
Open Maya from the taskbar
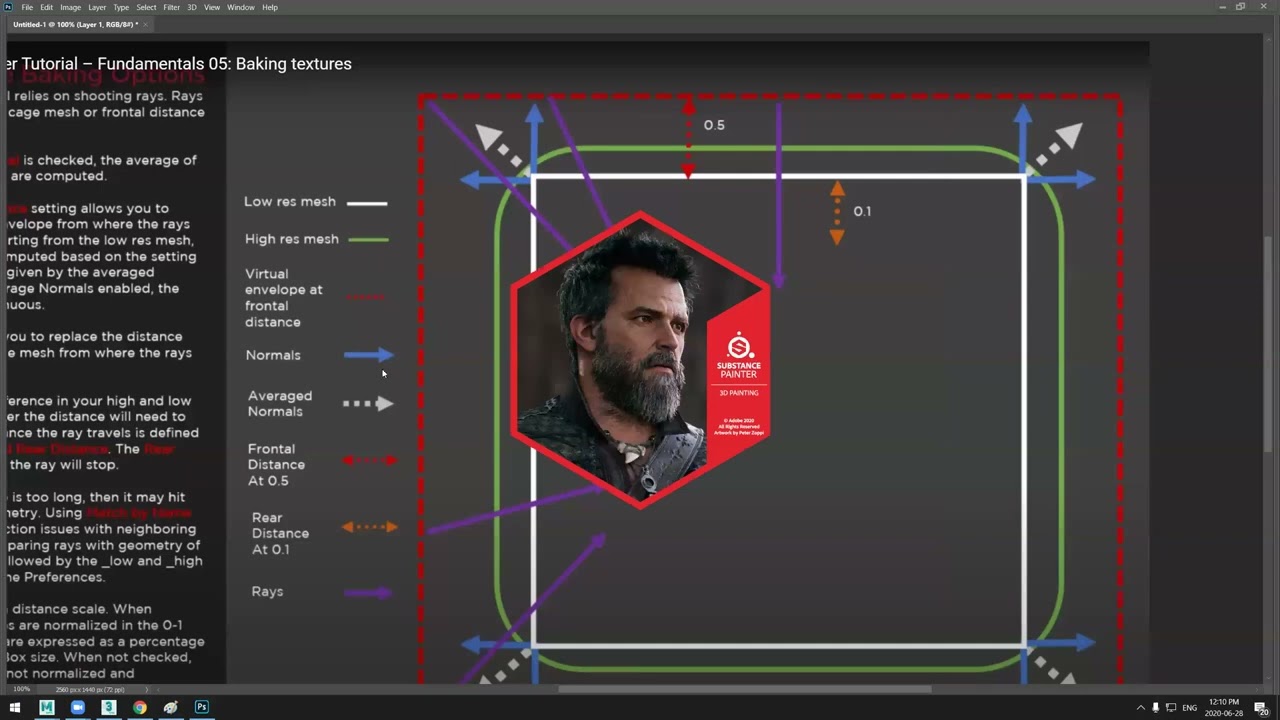(x=46, y=707)
